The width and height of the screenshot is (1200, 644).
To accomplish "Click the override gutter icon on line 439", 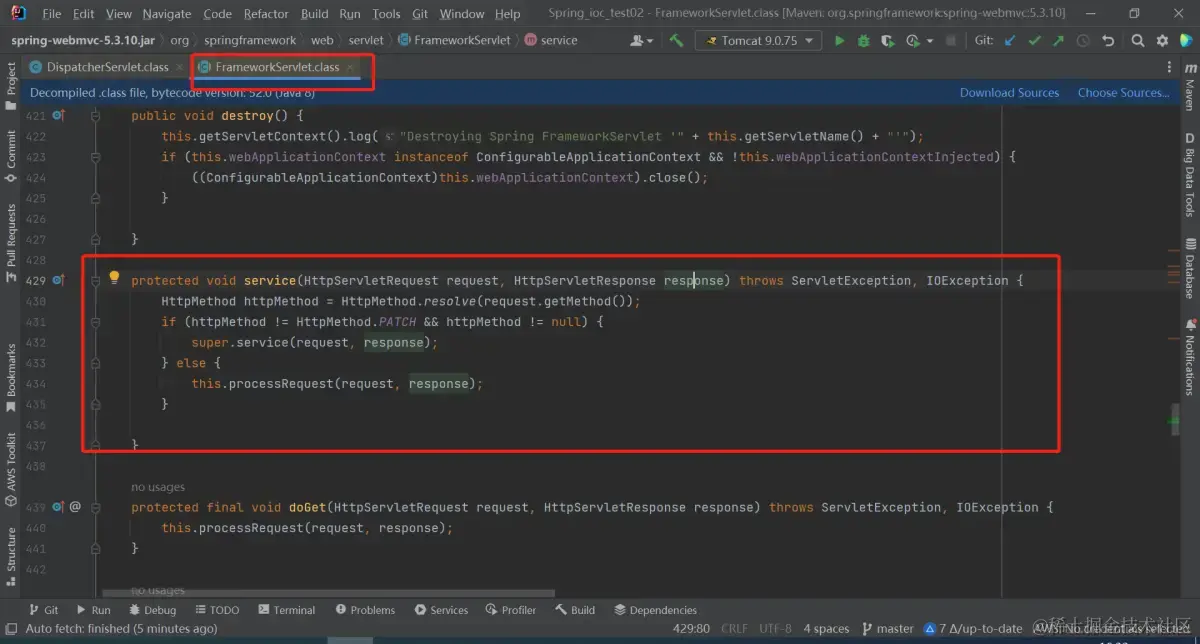I will tap(58, 507).
